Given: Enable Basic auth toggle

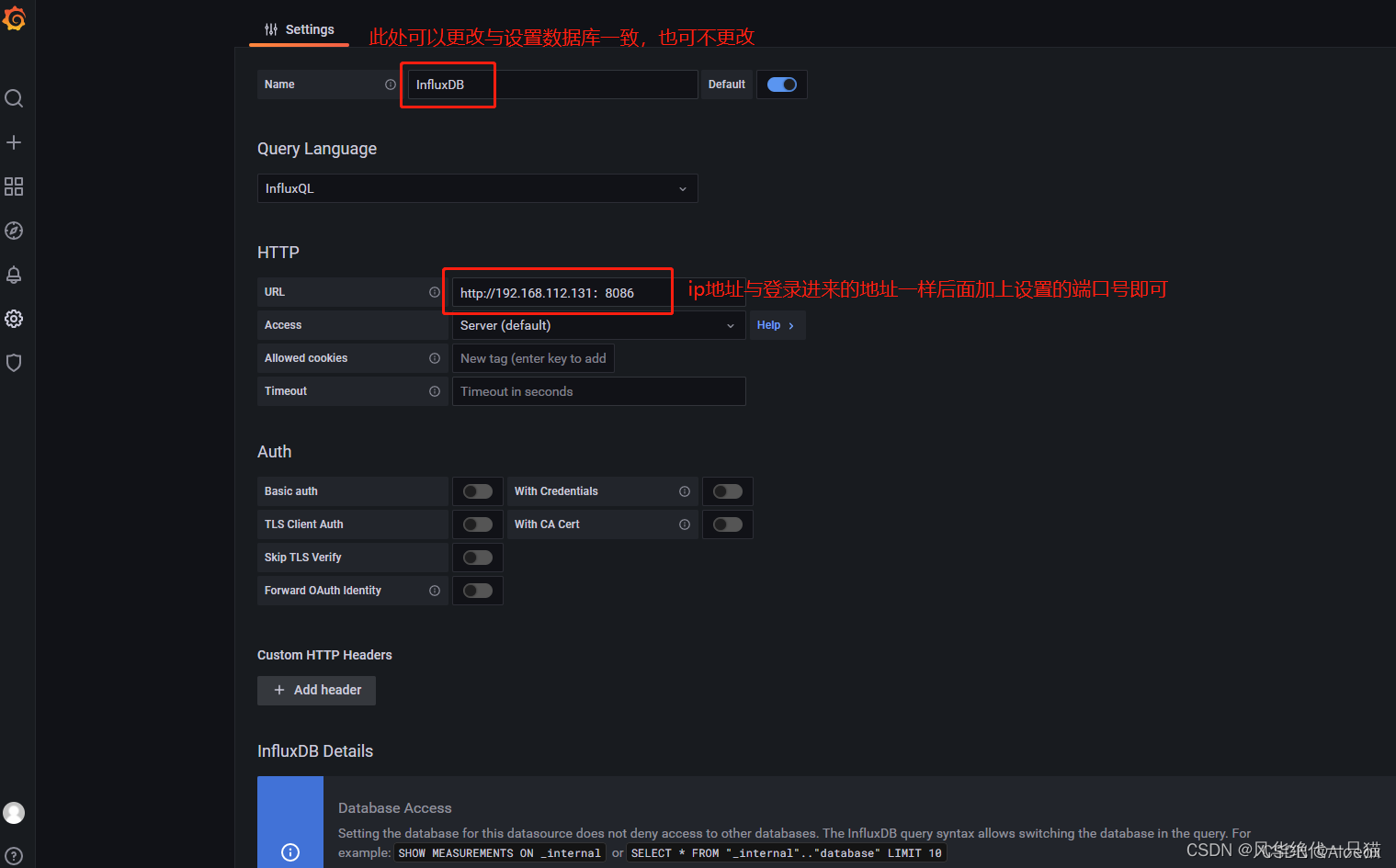Looking at the screenshot, I should pyautogui.click(x=478, y=491).
